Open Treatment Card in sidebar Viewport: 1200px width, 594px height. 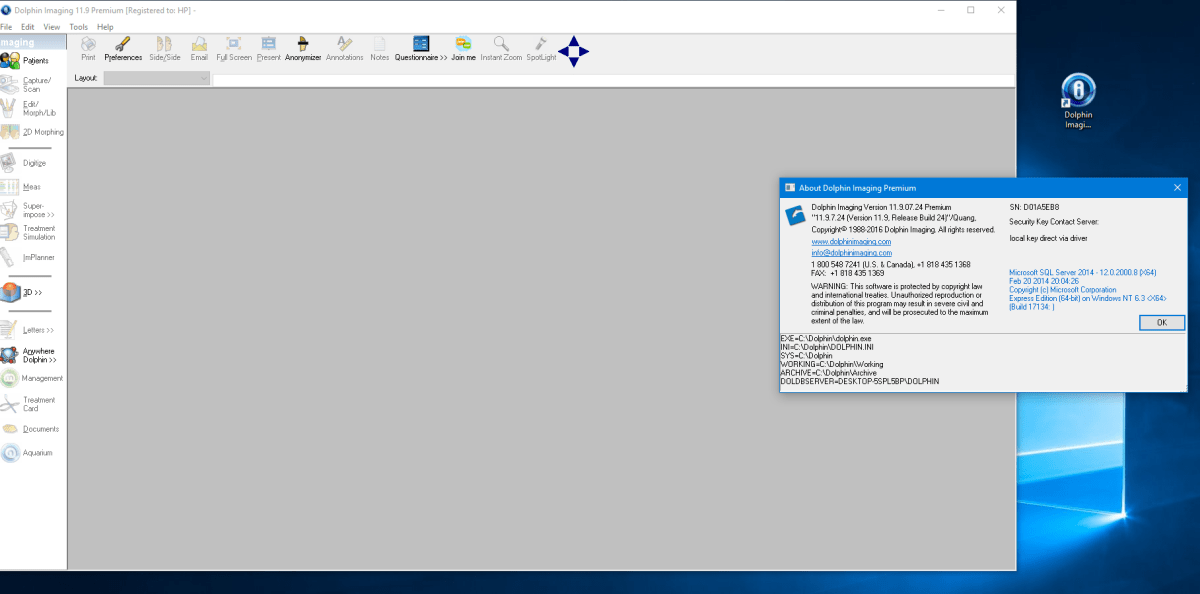[27, 404]
